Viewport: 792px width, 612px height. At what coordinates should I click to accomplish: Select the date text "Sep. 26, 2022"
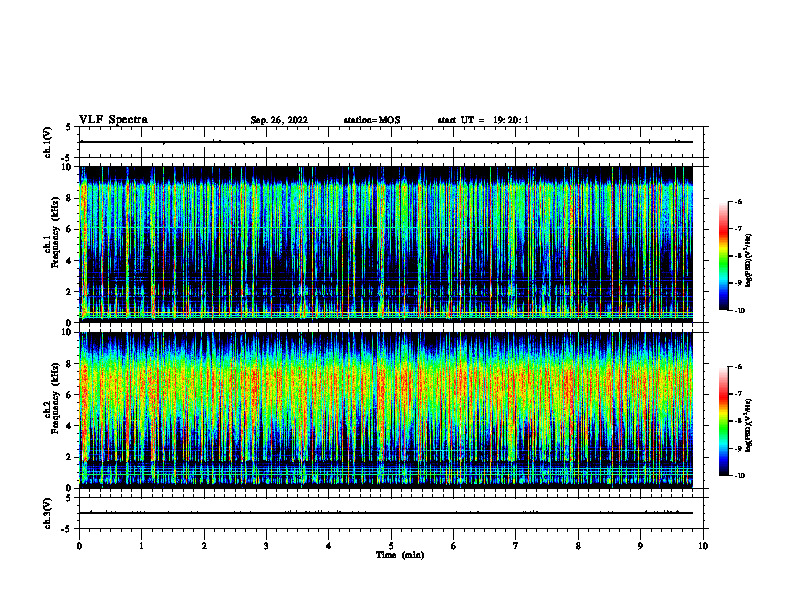279,120
